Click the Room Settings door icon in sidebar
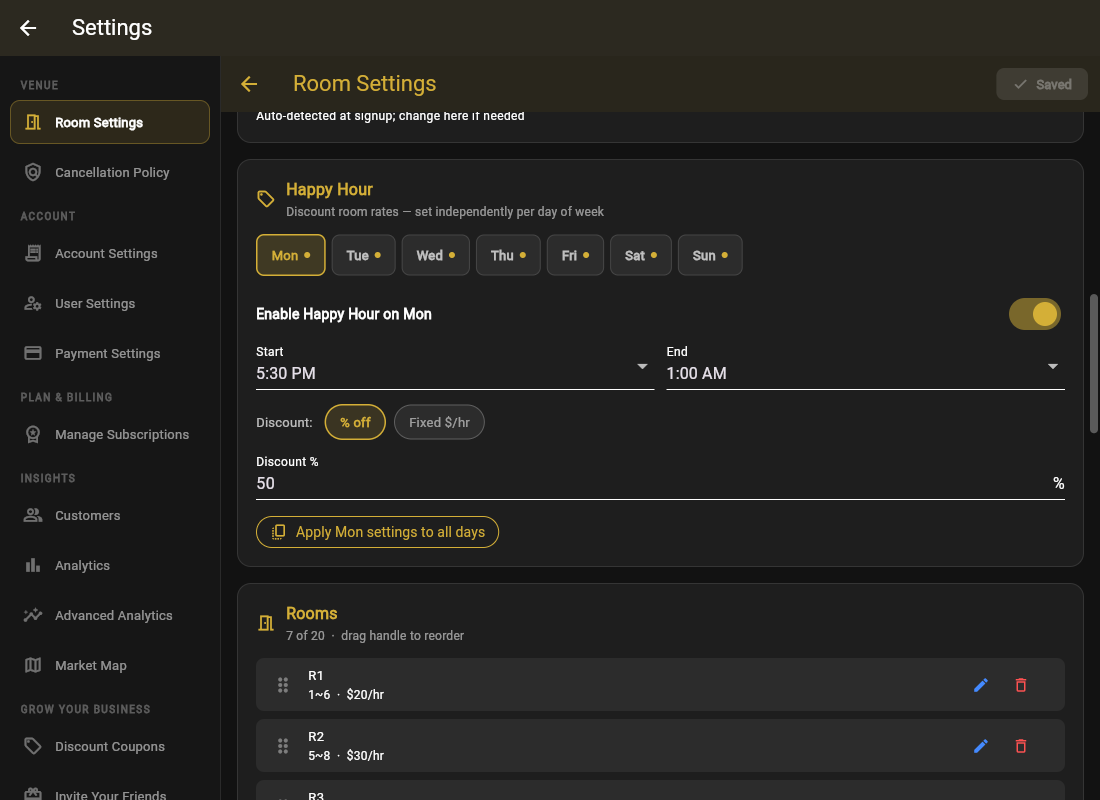This screenshot has height=800, width=1100. click(33, 122)
